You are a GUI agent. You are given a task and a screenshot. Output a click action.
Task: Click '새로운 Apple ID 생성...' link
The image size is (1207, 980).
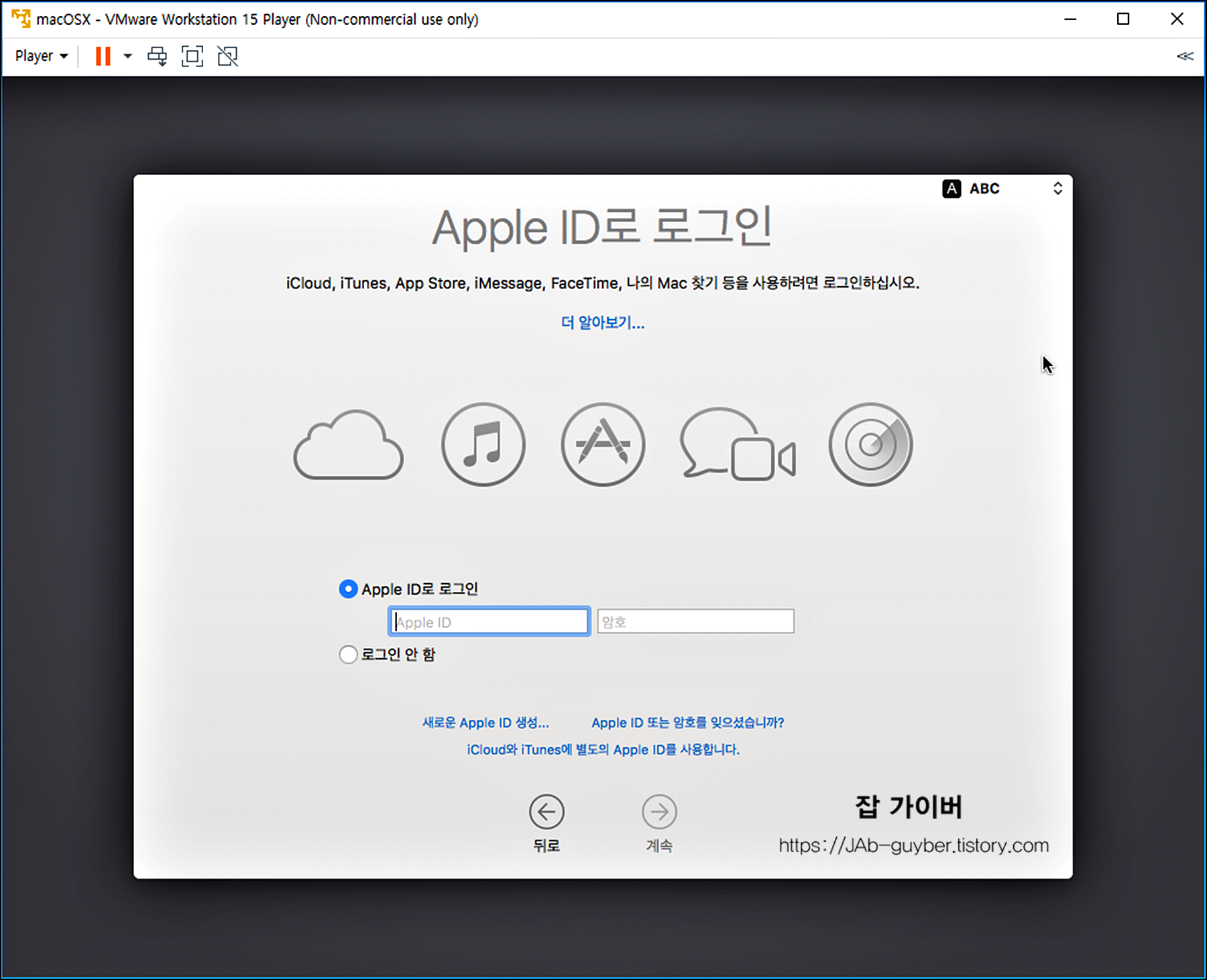pyautogui.click(x=485, y=723)
